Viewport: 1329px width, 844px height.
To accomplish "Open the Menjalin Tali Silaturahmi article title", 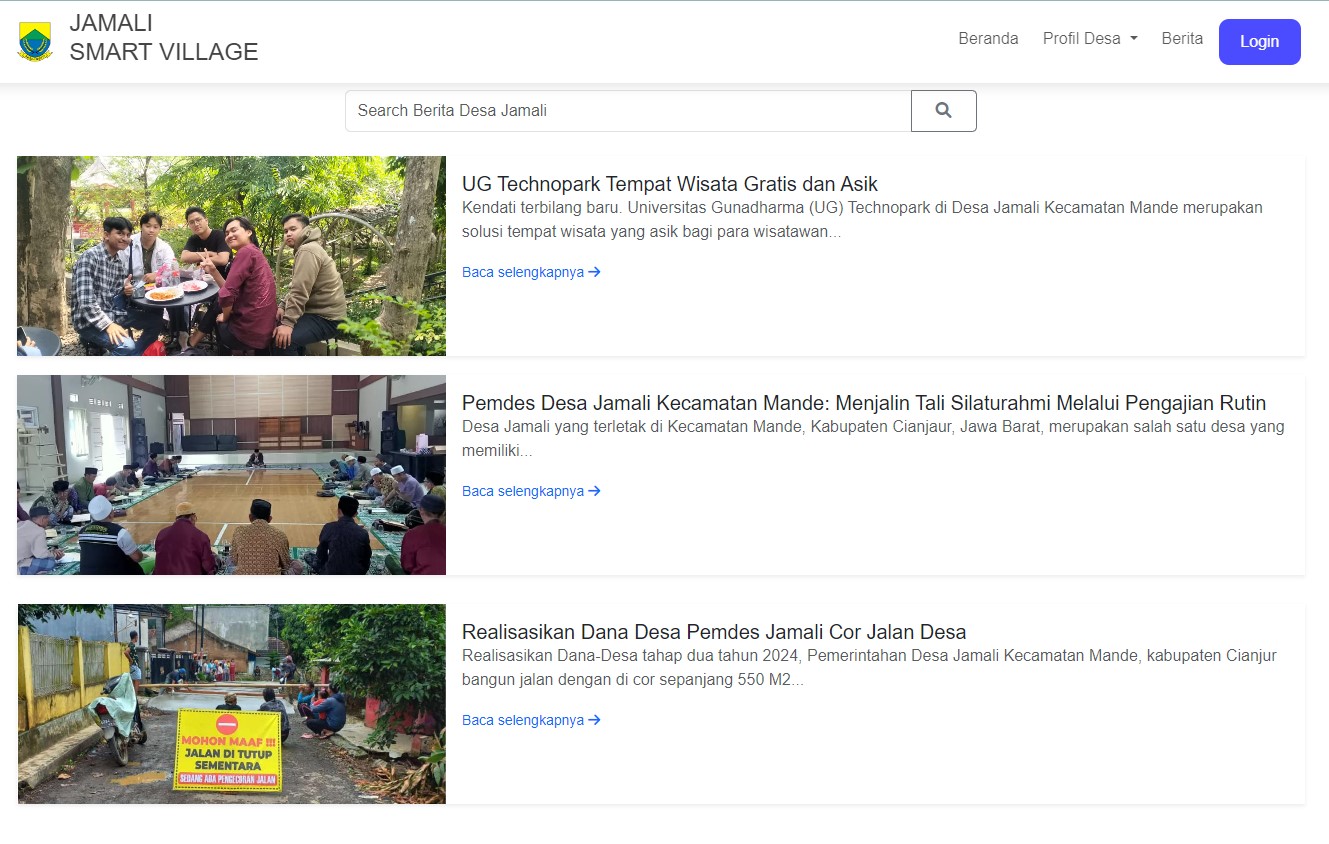I will pyautogui.click(x=863, y=403).
